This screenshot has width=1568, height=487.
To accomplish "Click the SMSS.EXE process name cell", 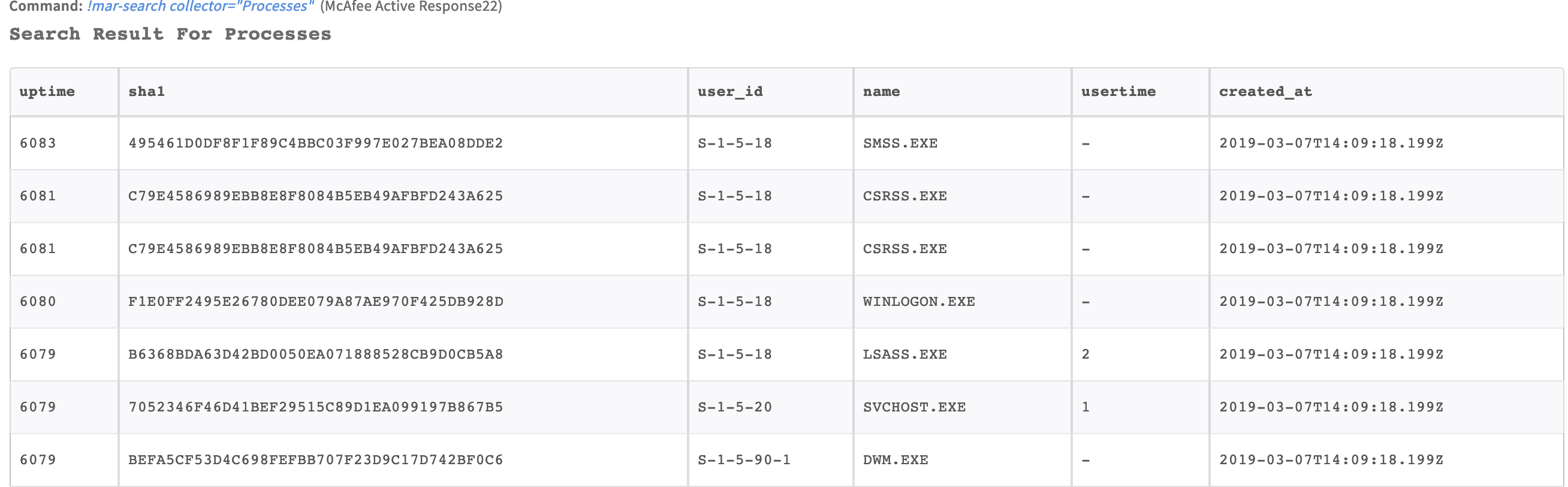I will (900, 144).
